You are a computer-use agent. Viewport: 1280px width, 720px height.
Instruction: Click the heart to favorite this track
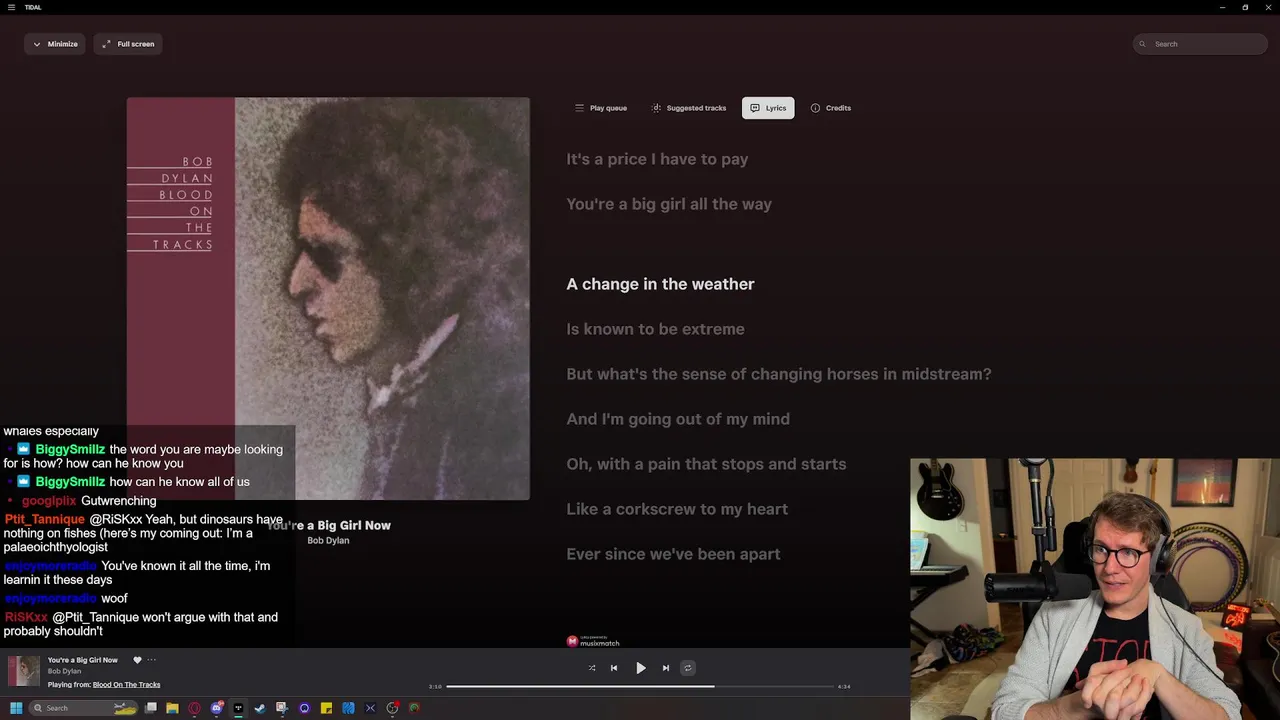point(138,660)
